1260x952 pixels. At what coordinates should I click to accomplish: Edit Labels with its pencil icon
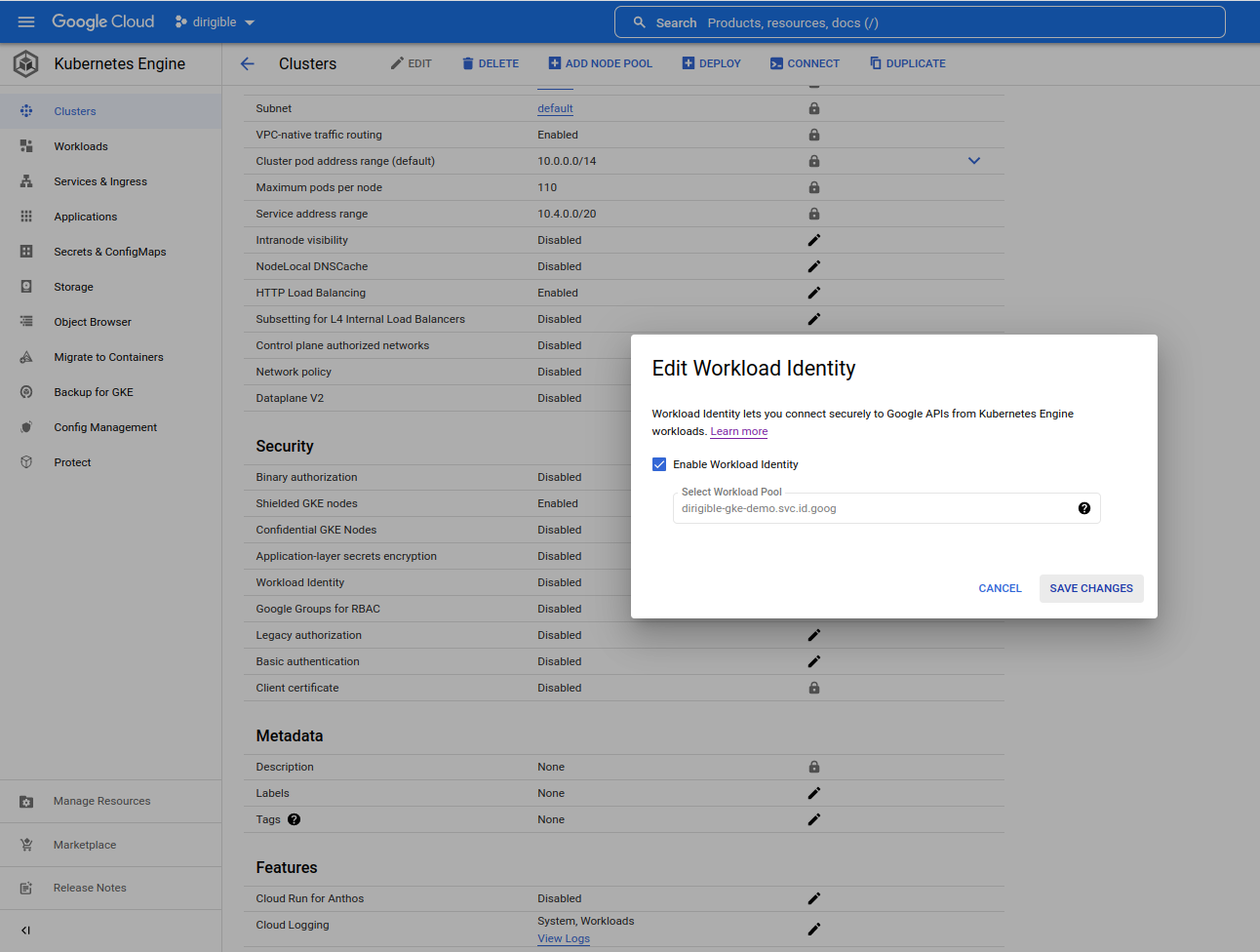814,793
